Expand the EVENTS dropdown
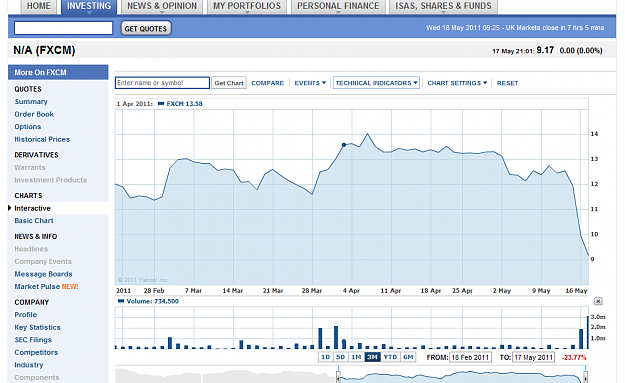The height and width of the screenshot is (383, 625). point(310,83)
